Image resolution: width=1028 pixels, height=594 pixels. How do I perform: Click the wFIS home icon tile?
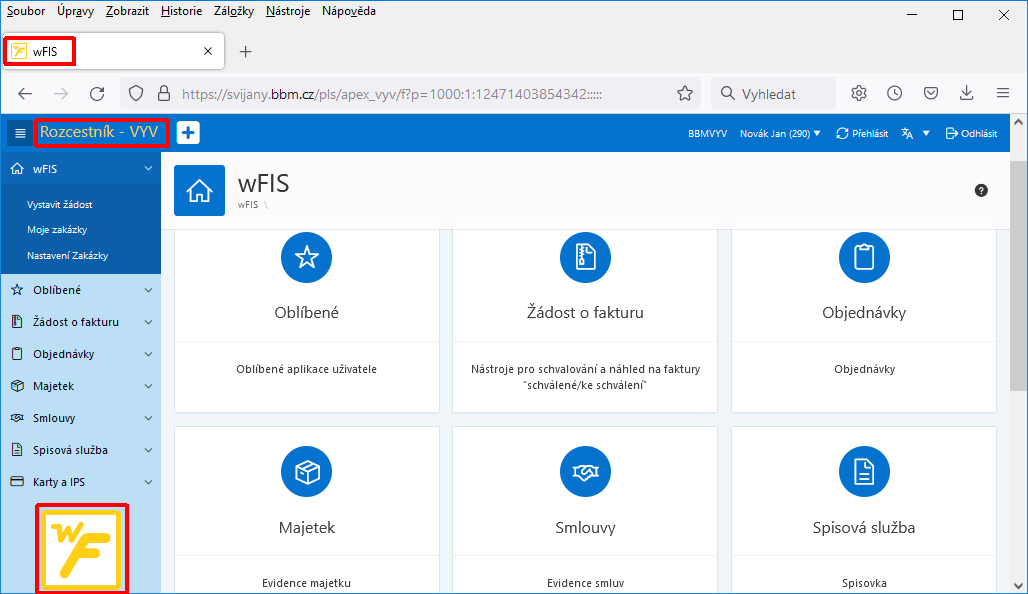click(x=199, y=190)
